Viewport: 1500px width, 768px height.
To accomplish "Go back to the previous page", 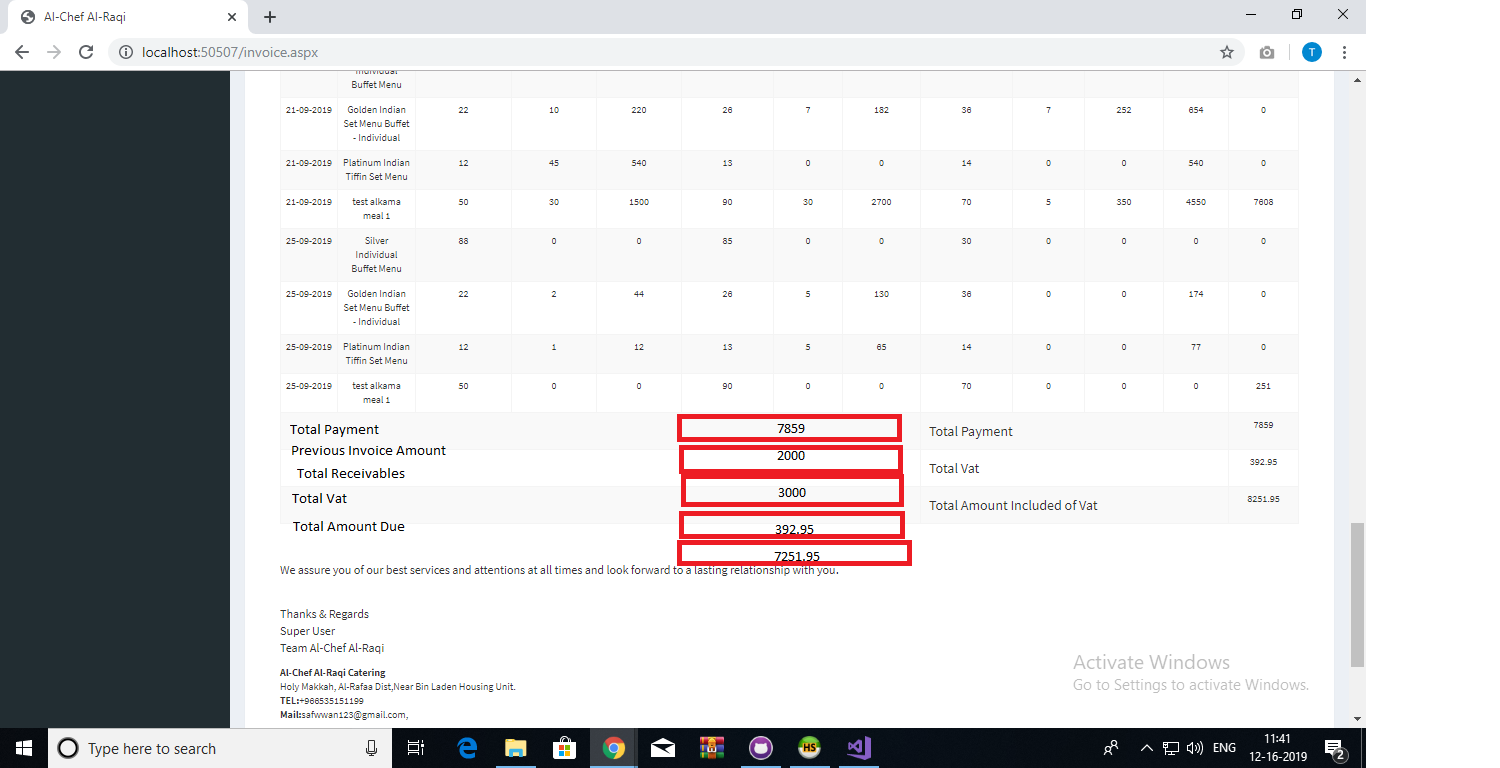I will click(x=22, y=52).
